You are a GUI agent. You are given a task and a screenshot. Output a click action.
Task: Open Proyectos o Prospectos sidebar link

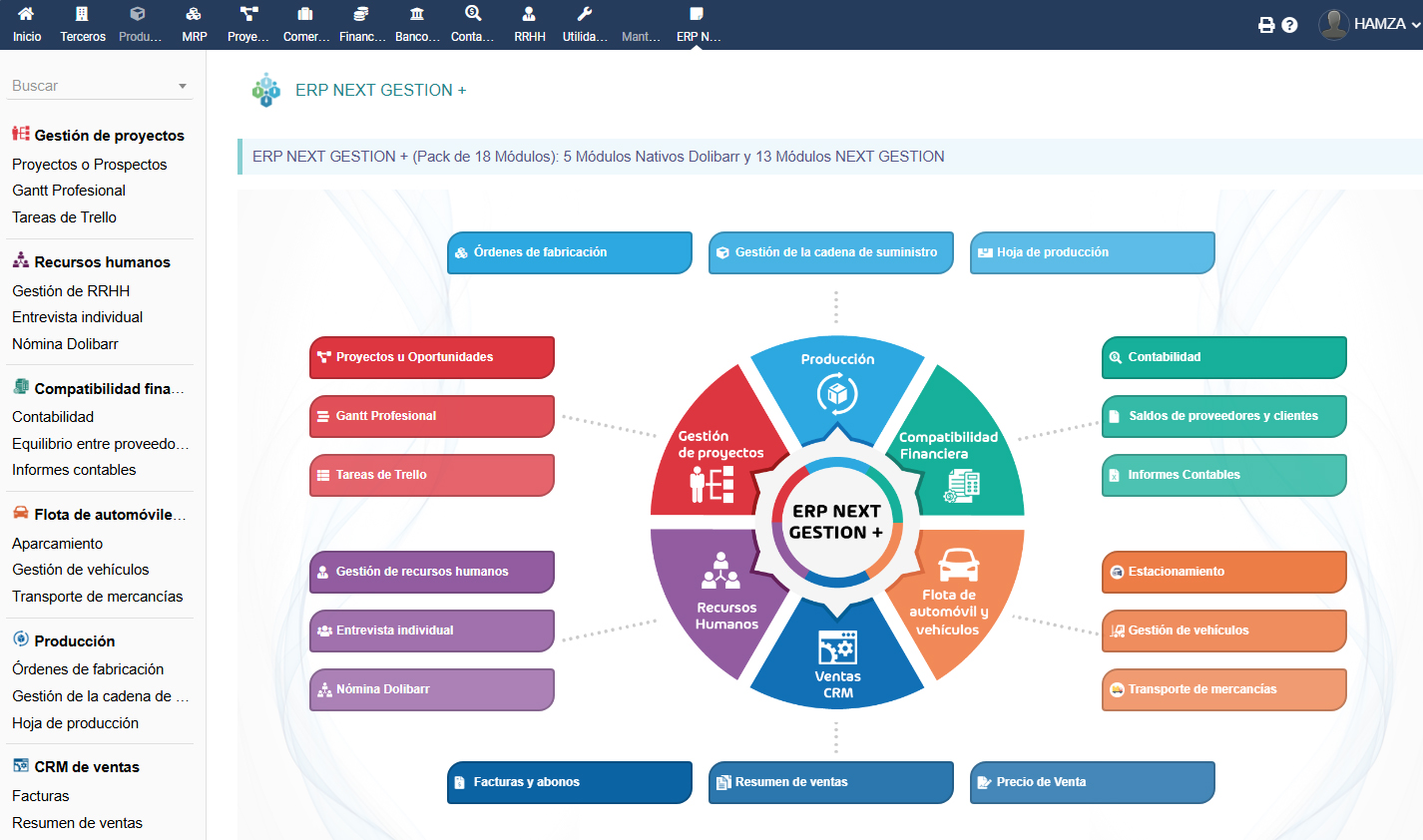(x=89, y=165)
